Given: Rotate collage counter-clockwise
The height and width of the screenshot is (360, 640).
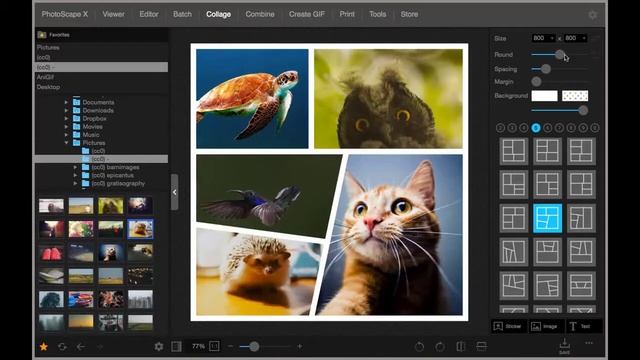Looking at the screenshot, I should (x=419, y=347).
